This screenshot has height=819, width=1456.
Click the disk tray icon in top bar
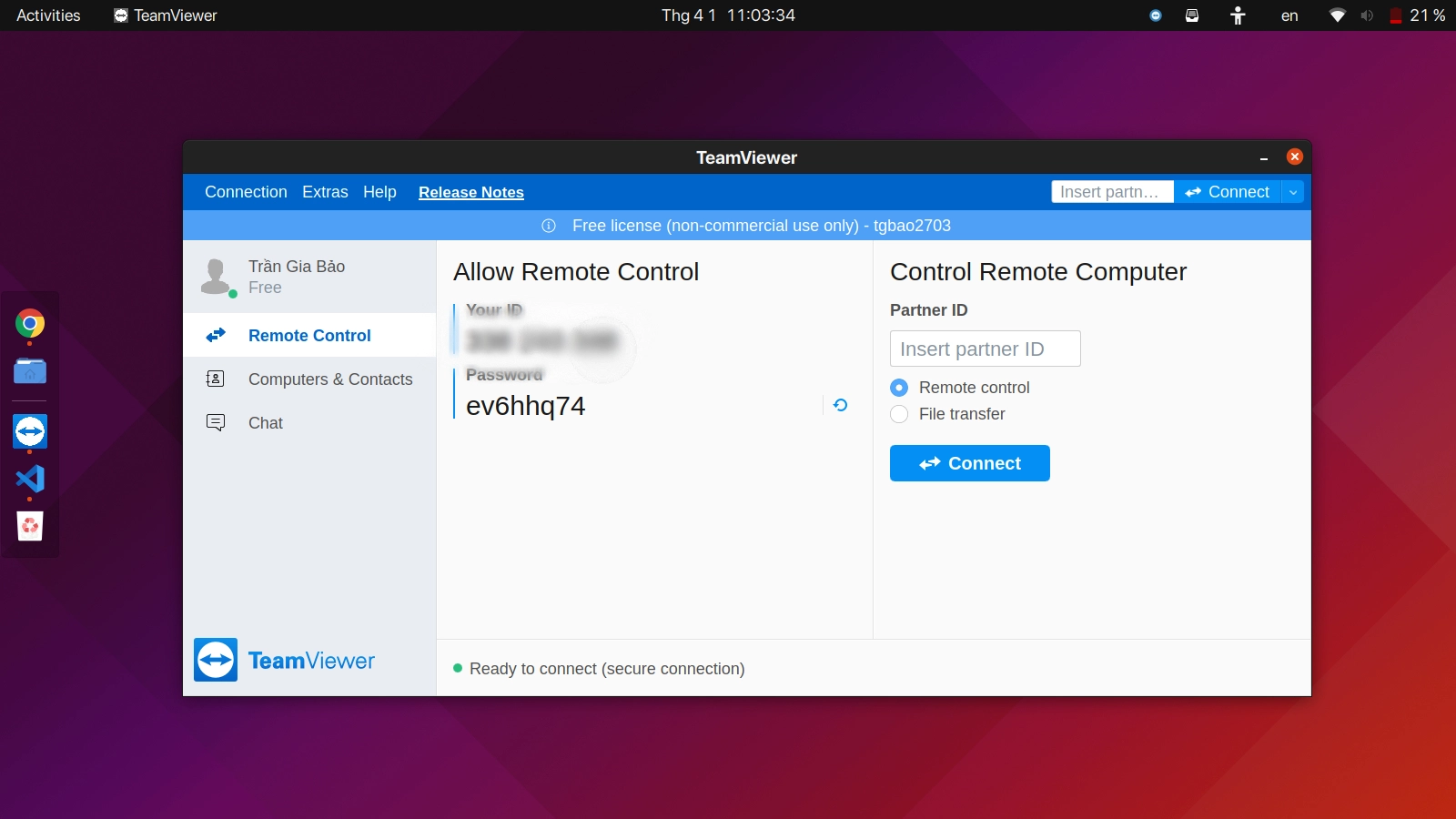[1192, 15]
